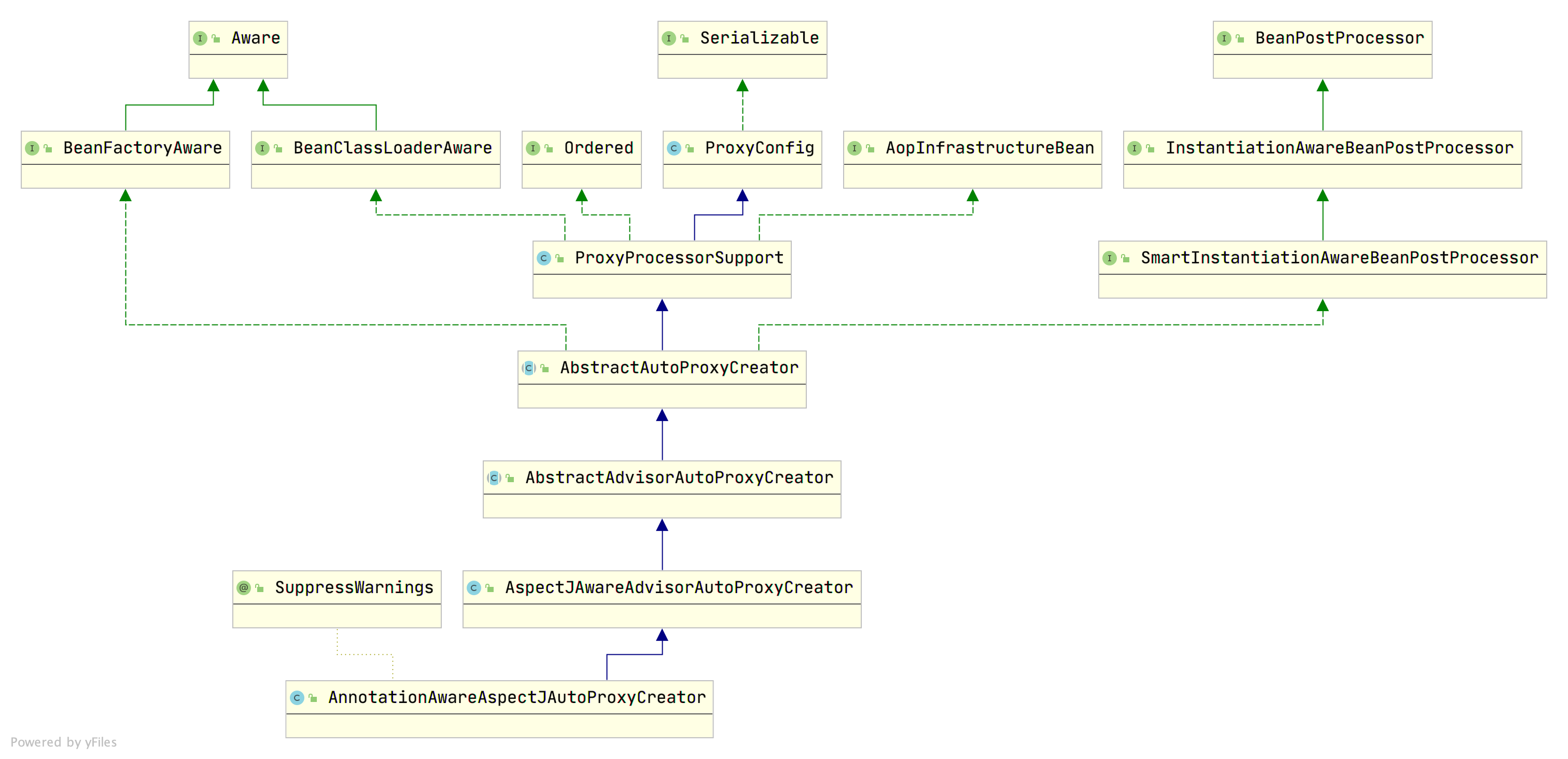This screenshot has height=759, width=1568.
Task: Click the empty members compartment of ProxyProcessorSupport
Action: pos(662,286)
